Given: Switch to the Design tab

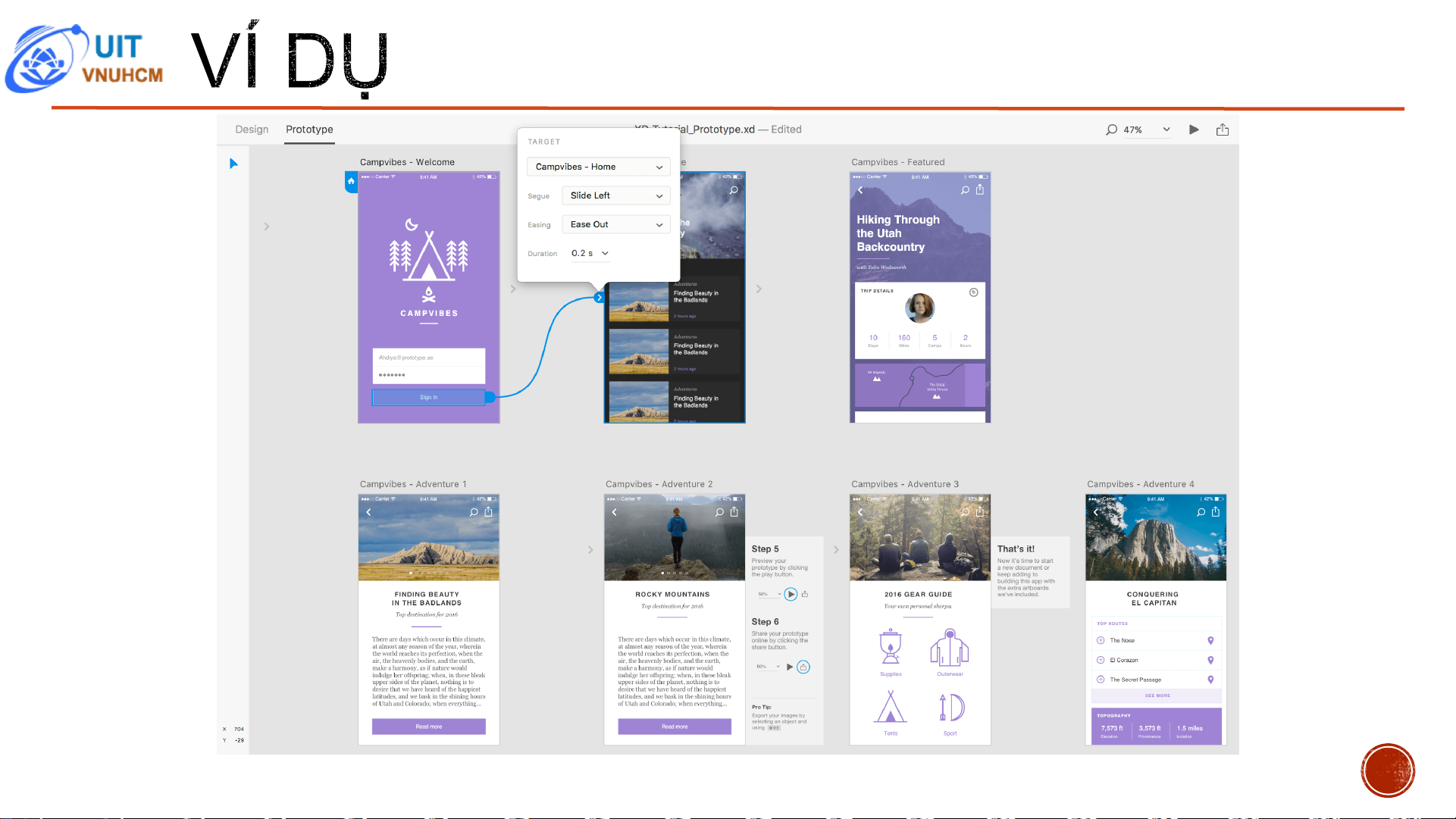Looking at the screenshot, I should (252, 130).
